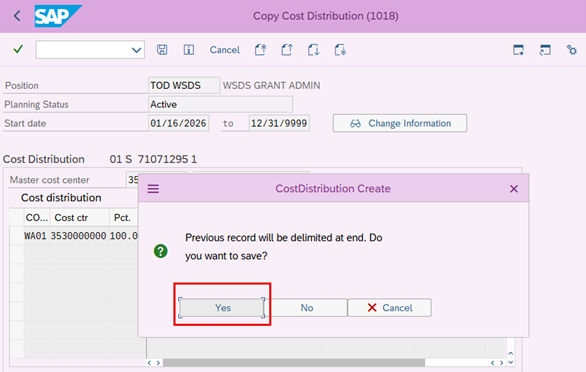Image resolution: width=586 pixels, height=372 pixels.
Task: Click the 'Pct.' column header
Action: (124, 218)
